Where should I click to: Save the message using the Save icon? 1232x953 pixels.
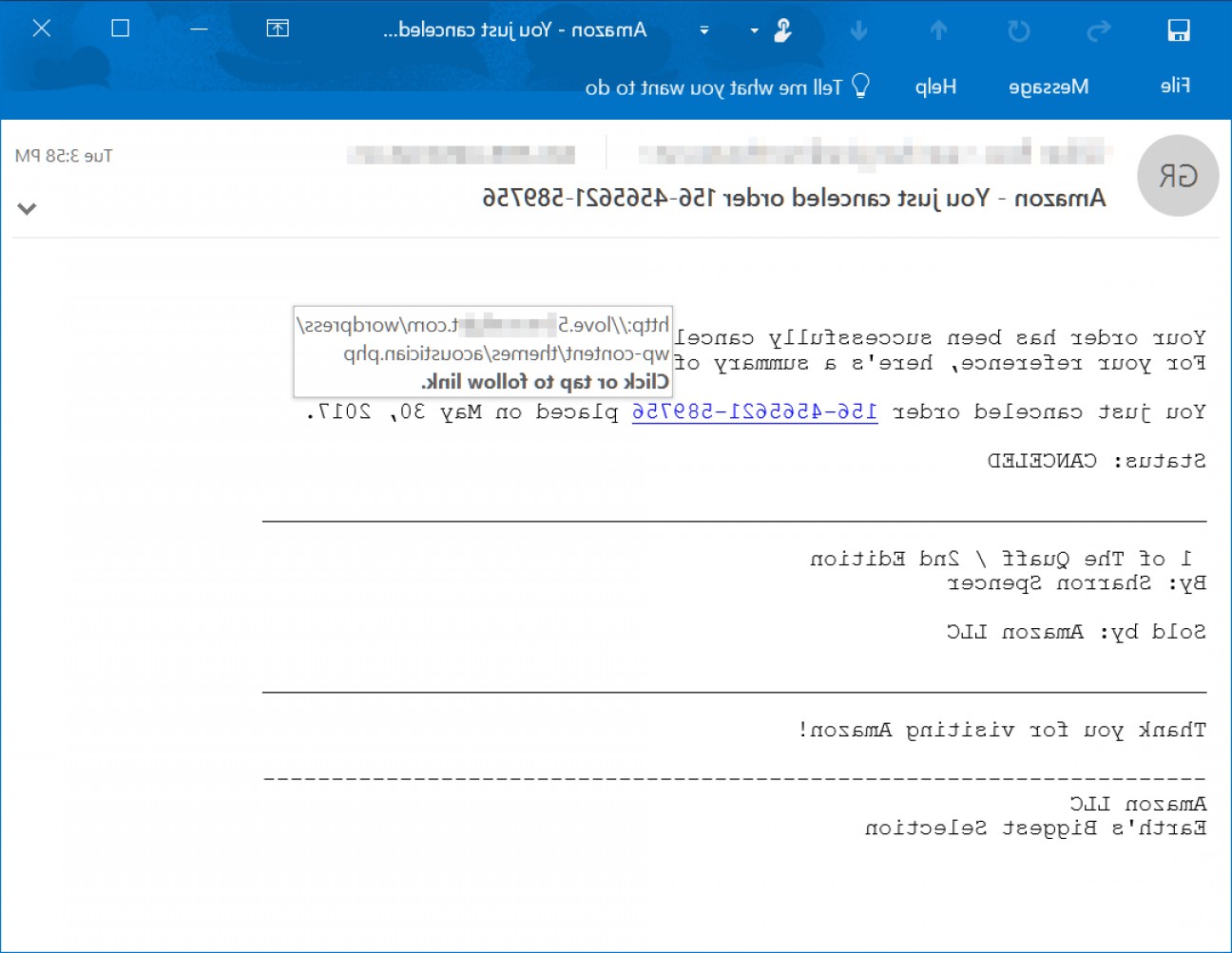tap(1179, 29)
